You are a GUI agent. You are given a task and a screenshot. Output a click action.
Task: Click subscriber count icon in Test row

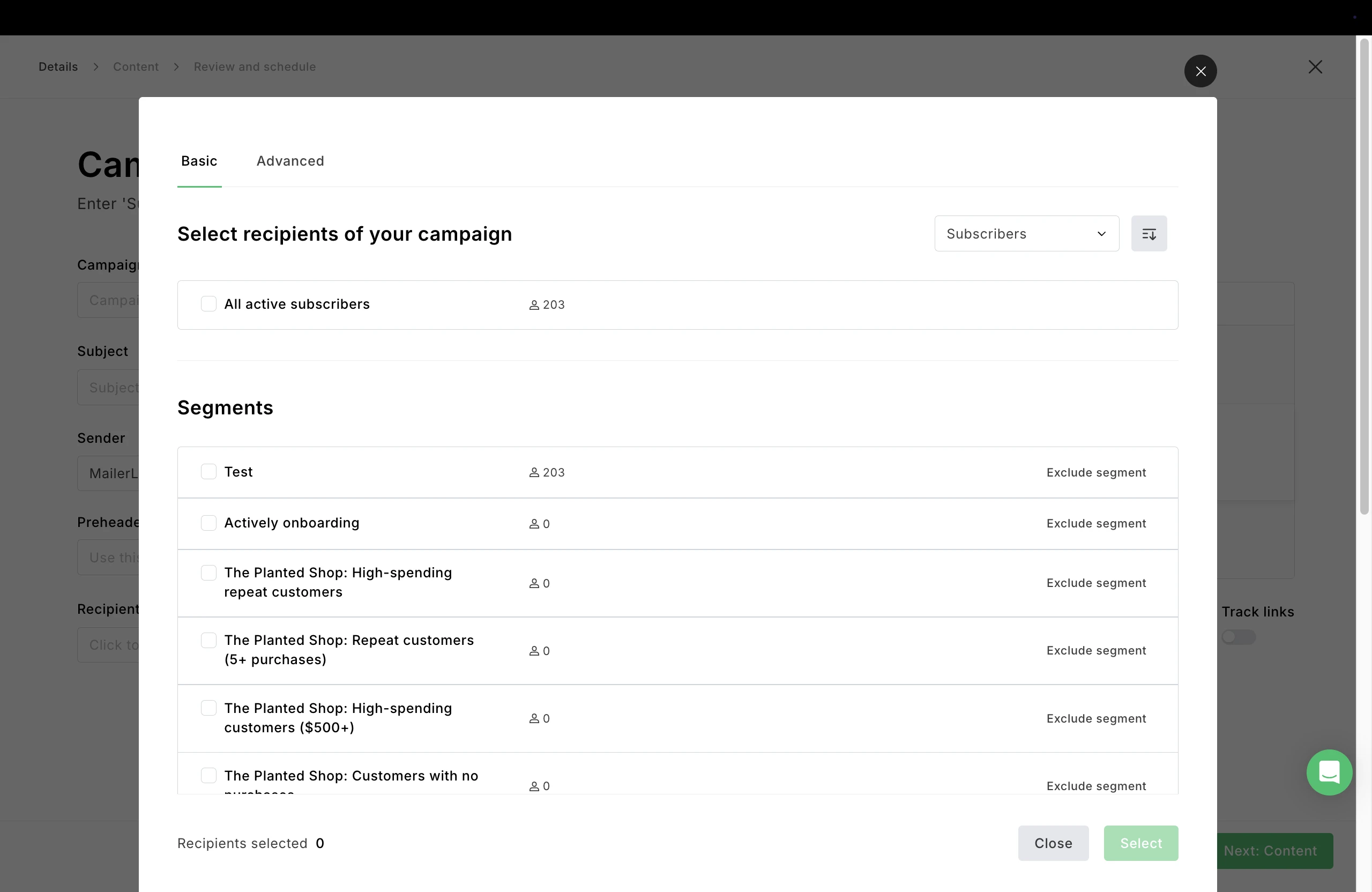pyautogui.click(x=534, y=473)
